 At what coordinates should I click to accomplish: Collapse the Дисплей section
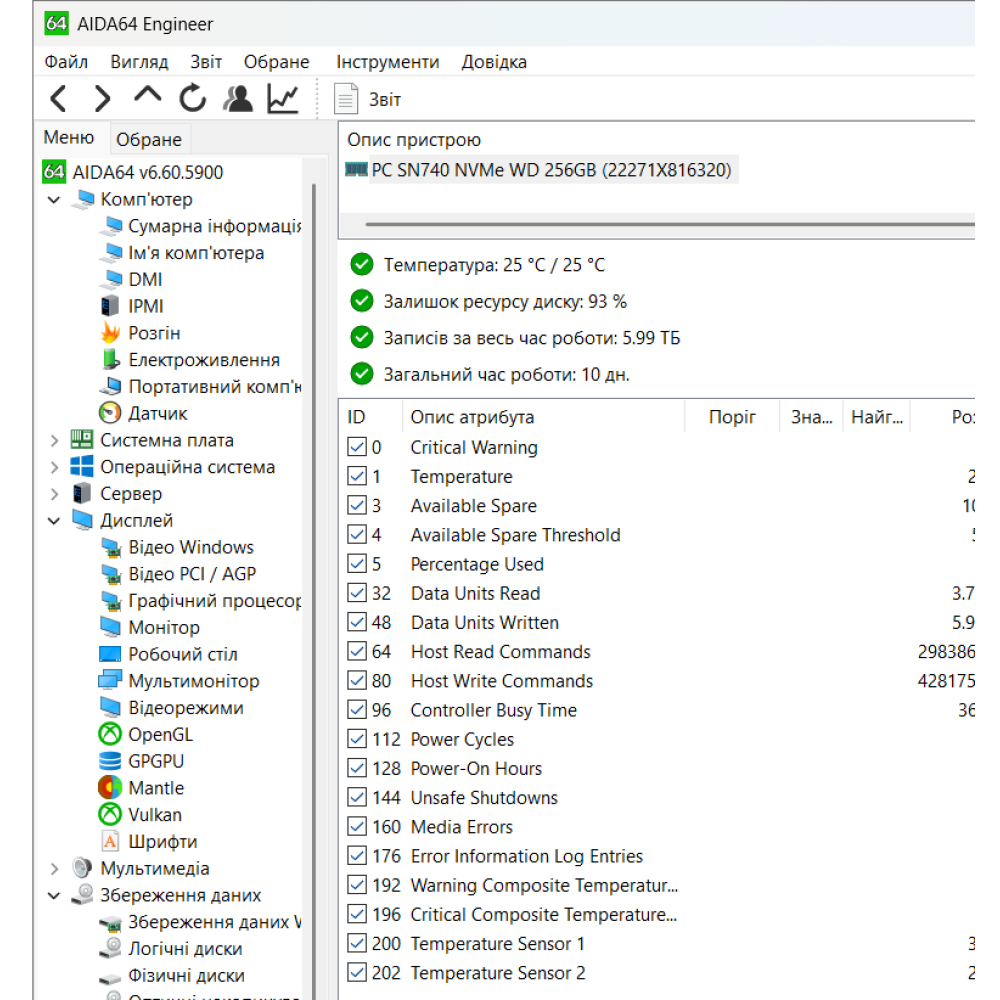click(x=54, y=520)
